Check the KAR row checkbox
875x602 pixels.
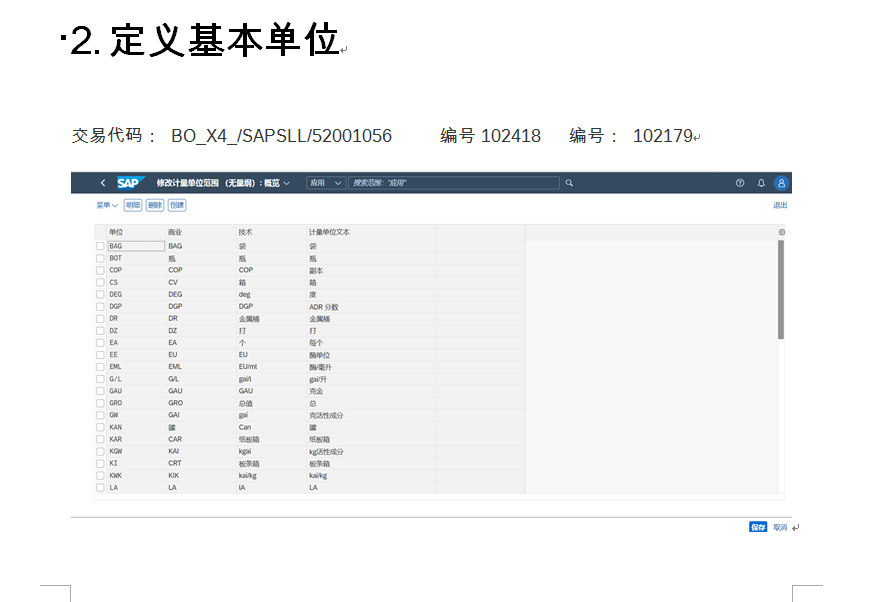pyautogui.click(x=100, y=439)
